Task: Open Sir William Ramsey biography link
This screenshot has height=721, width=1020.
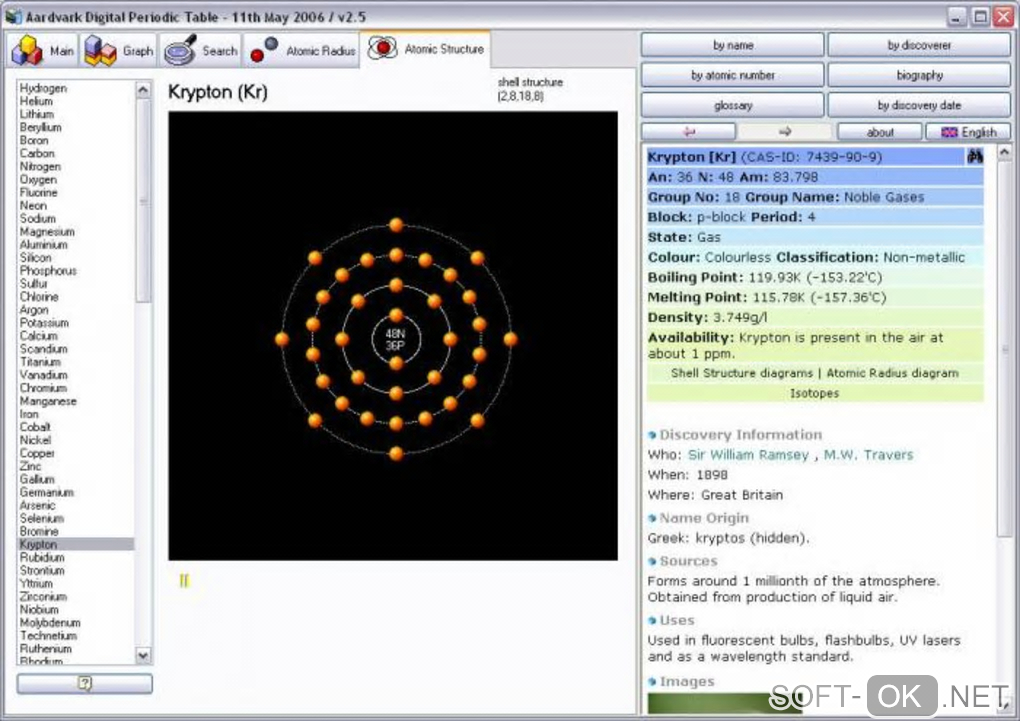Action: (748, 454)
